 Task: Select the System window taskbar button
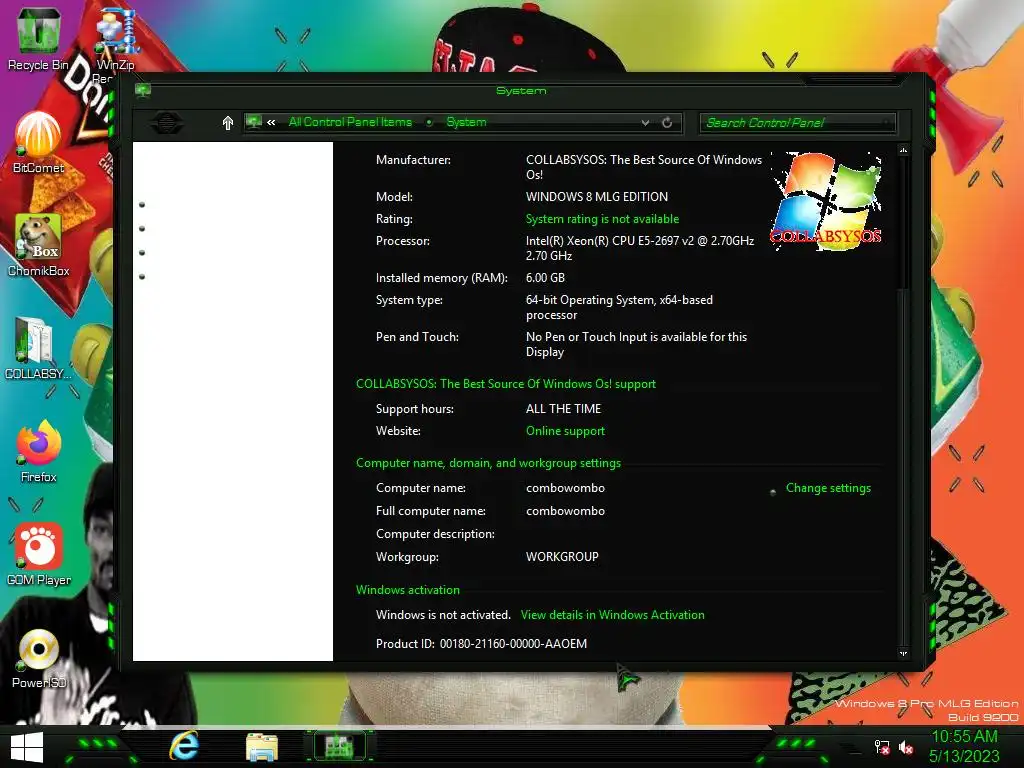[x=339, y=746]
